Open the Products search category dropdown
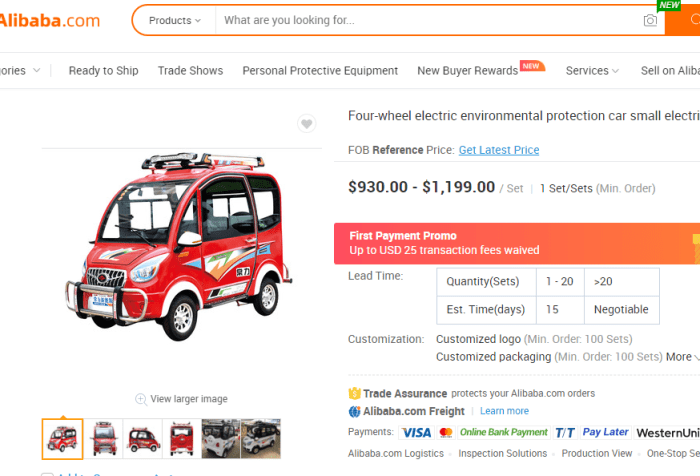This screenshot has width=700, height=476. click(174, 20)
